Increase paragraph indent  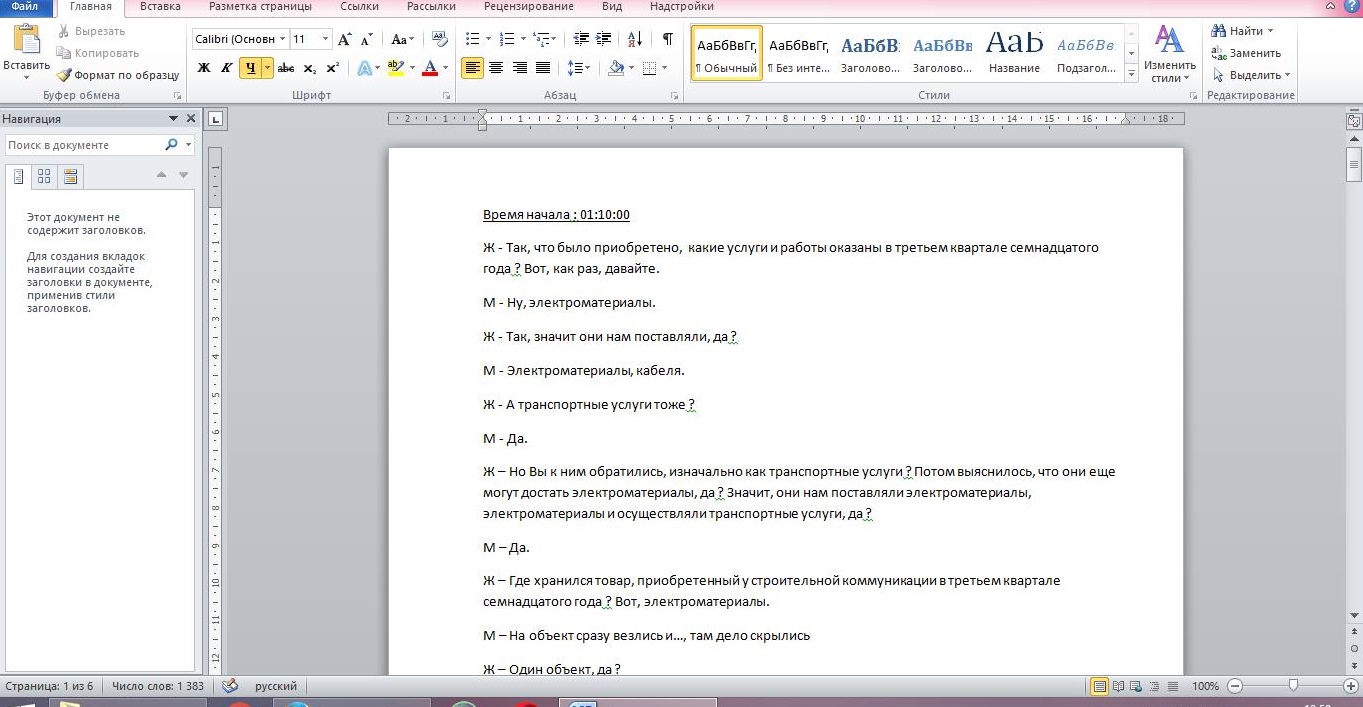[x=603, y=40]
